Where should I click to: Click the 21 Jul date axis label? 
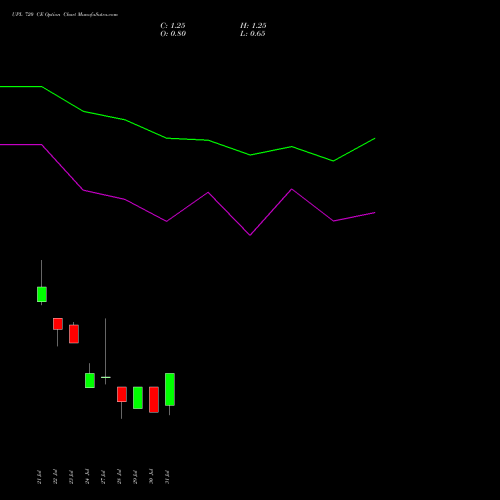tap(39, 477)
